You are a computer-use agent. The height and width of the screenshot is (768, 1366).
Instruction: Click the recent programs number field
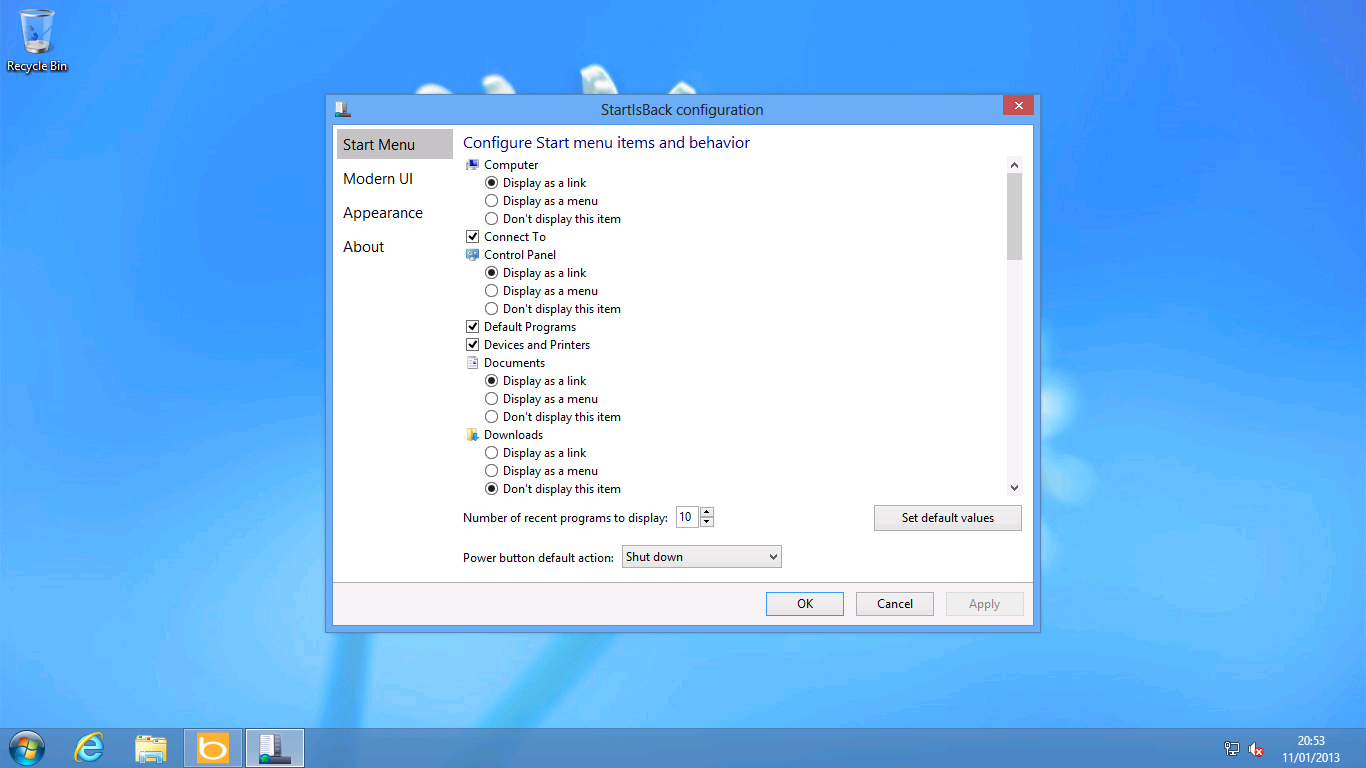click(688, 518)
